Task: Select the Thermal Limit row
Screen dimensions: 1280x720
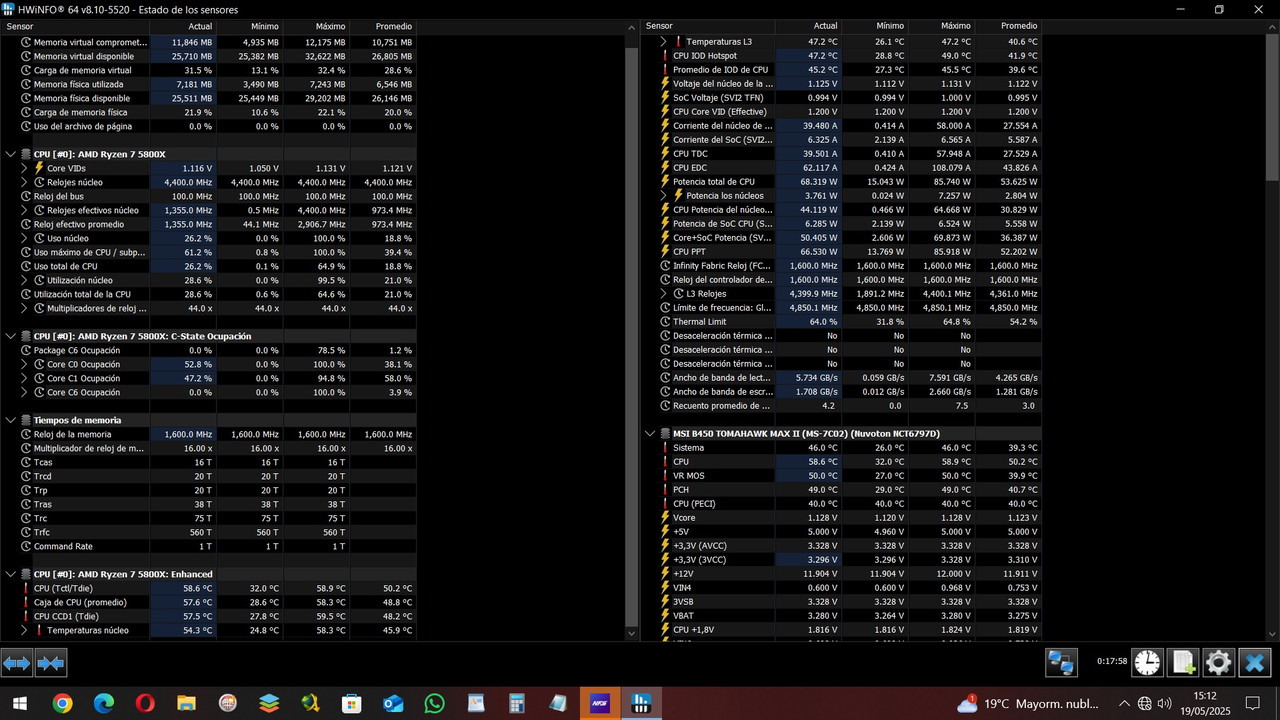Action: pyautogui.click(x=841, y=322)
